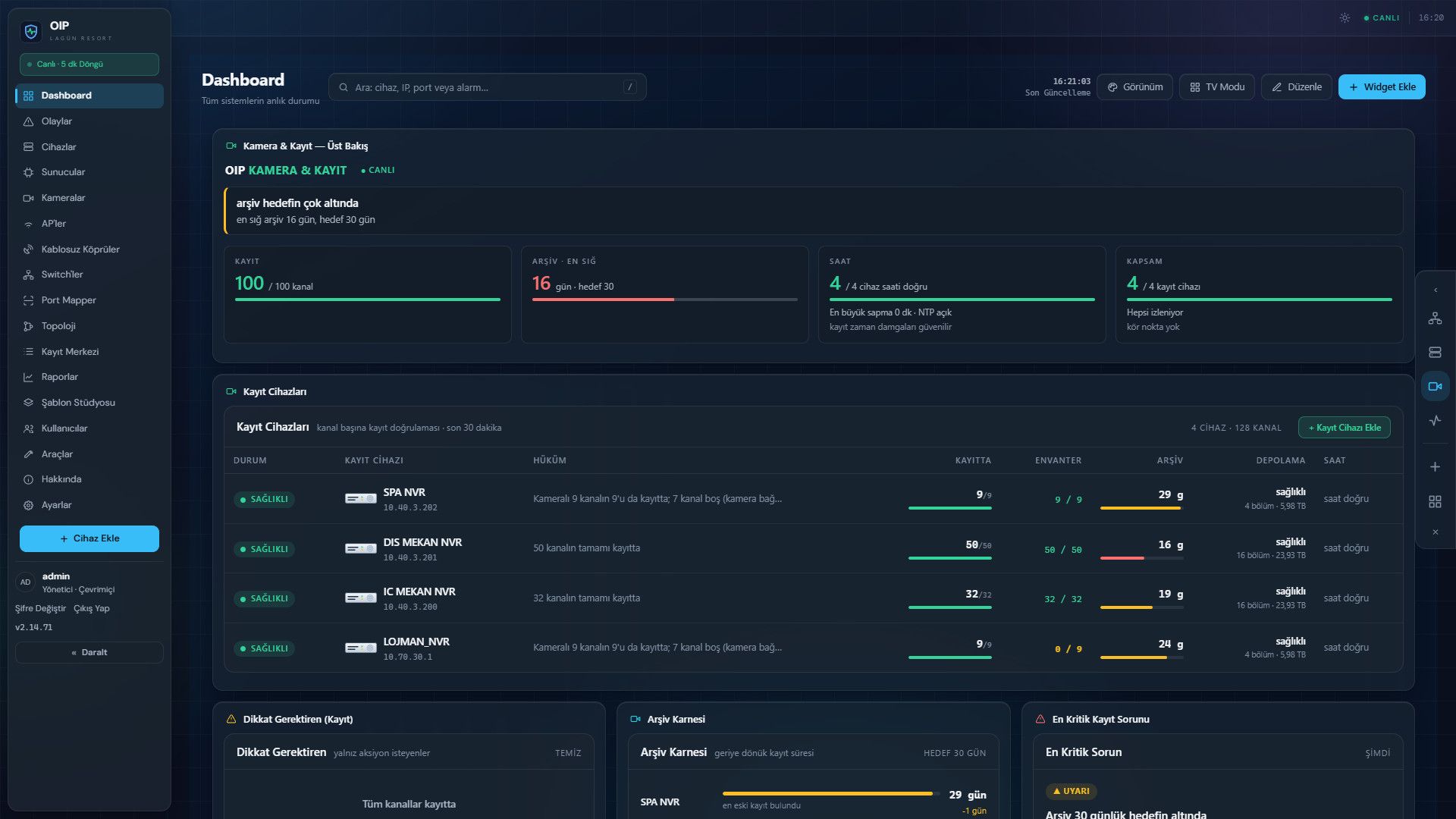The width and height of the screenshot is (1456, 819).
Task: Open the activity pulse icon in right rail
Action: [x=1435, y=421]
